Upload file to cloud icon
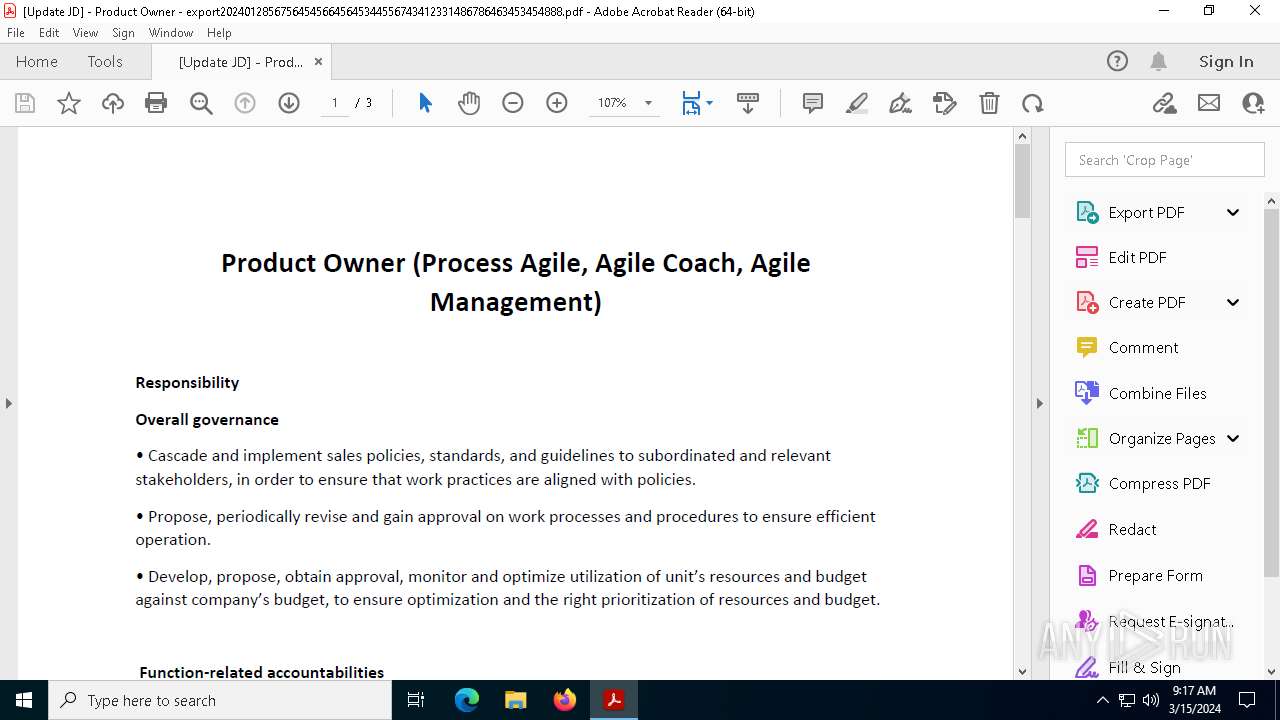The width and height of the screenshot is (1280, 720). coord(113,103)
